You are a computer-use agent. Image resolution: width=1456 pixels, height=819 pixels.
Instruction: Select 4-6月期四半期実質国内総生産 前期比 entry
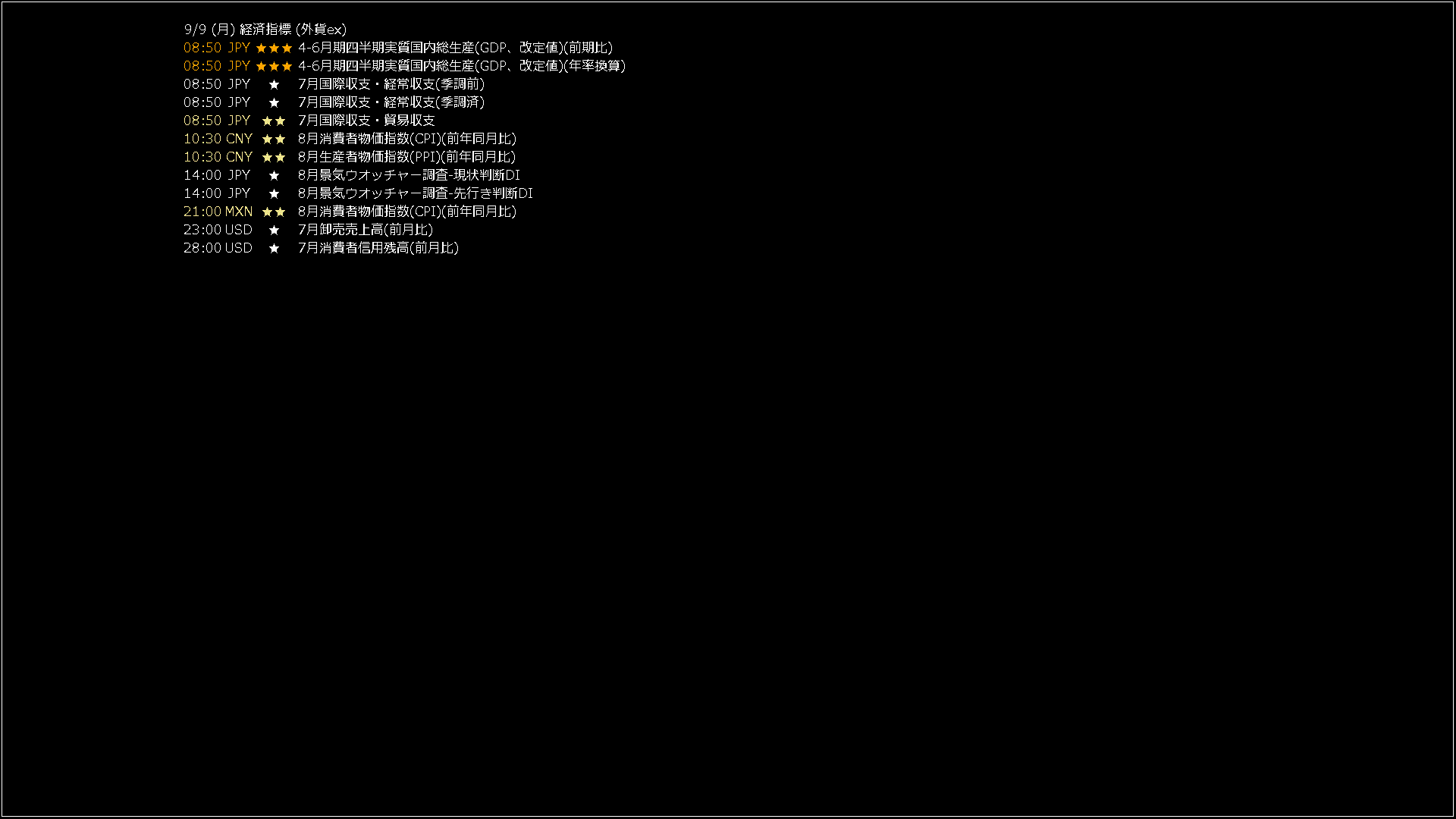455,48
